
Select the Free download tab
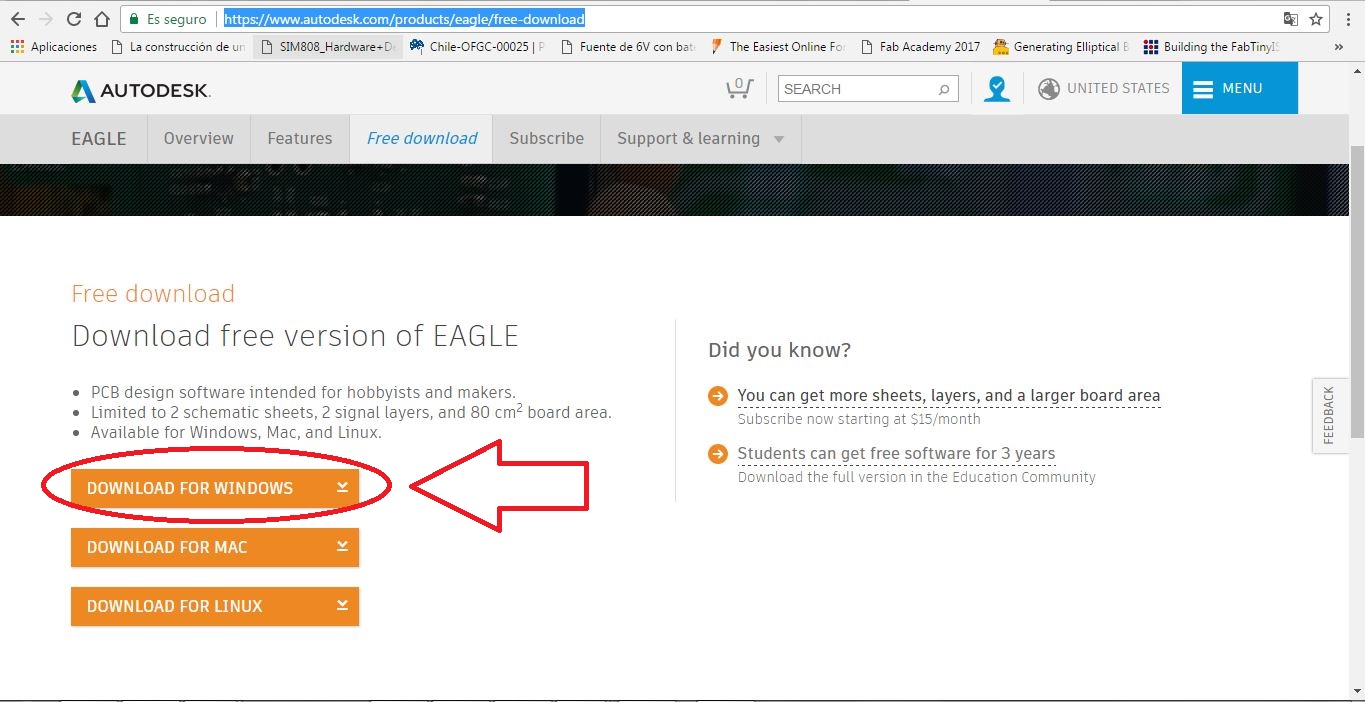pyautogui.click(x=422, y=139)
